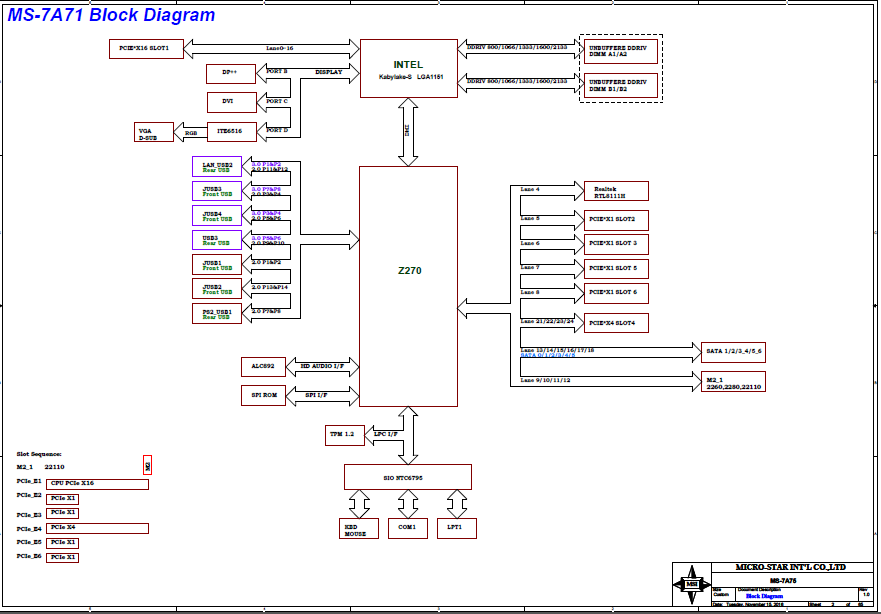Click the "LAN_USB2" Rear USB block
The height and width of the screenshot is (614, 881).
point(217,167)
